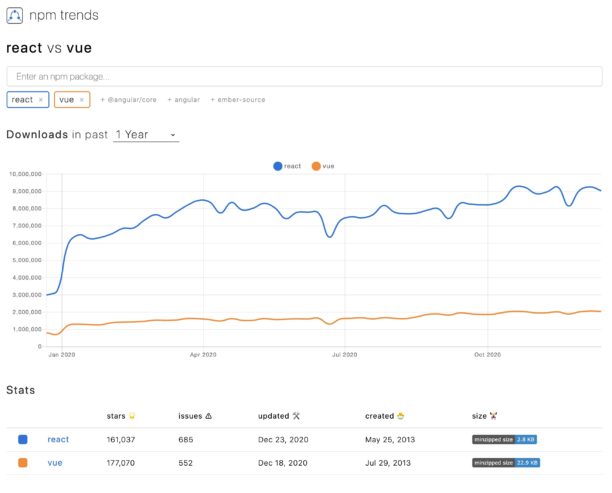Screen dimensions: 612x493
Task: Open the react link in Stats table
Action: coord(58,440)
